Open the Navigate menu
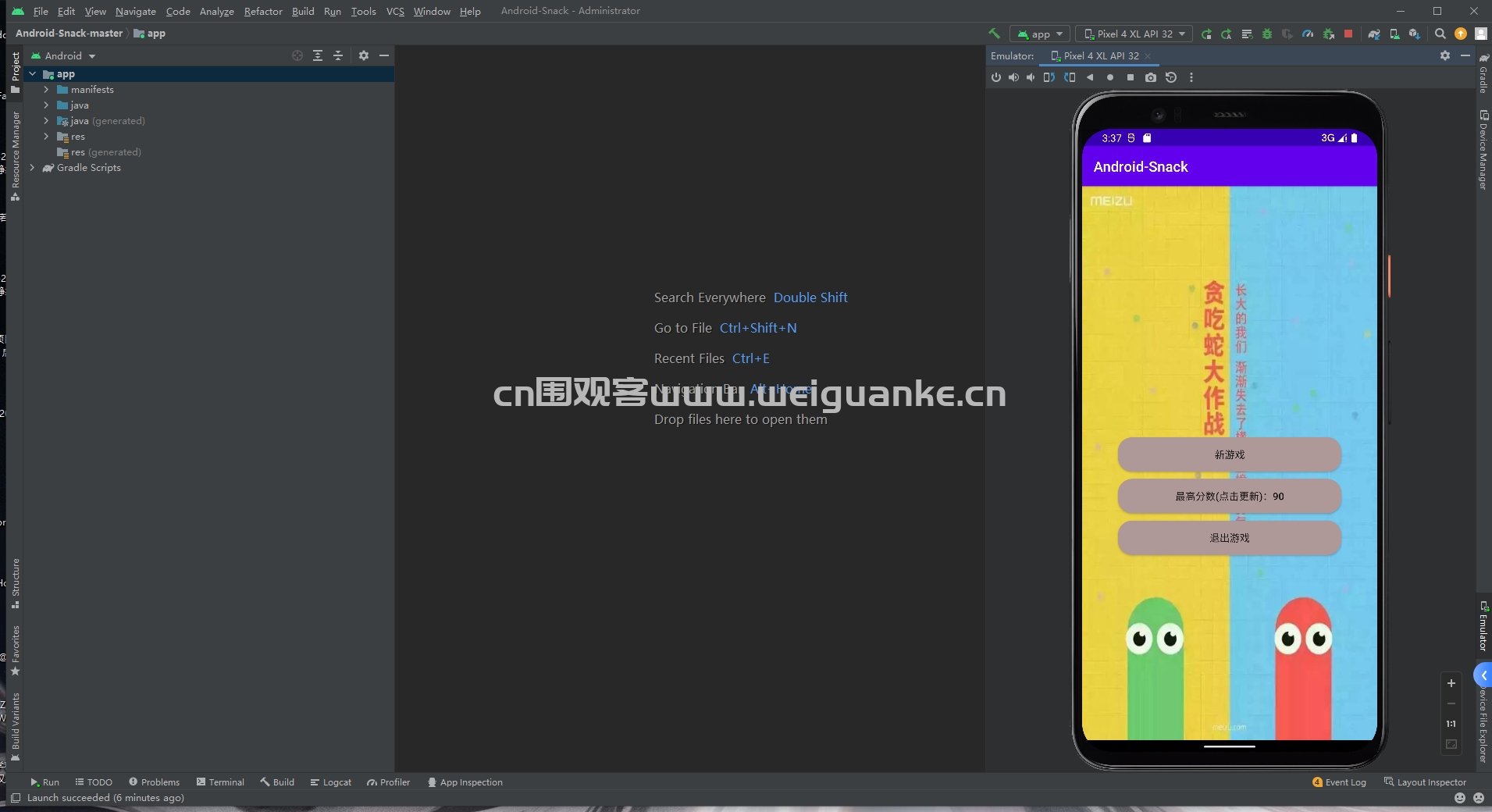The image size is (1492, 812). (x=136, y=11)
